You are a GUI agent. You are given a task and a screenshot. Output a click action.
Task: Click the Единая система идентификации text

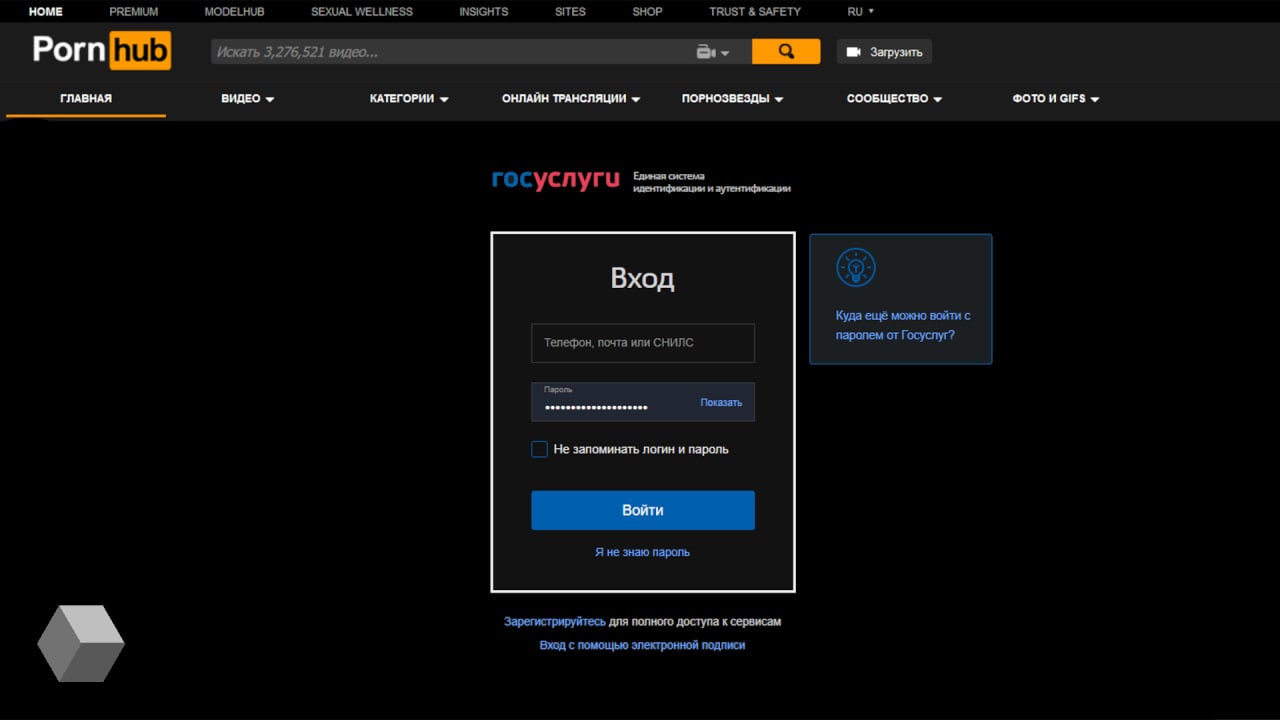[711, 182]
